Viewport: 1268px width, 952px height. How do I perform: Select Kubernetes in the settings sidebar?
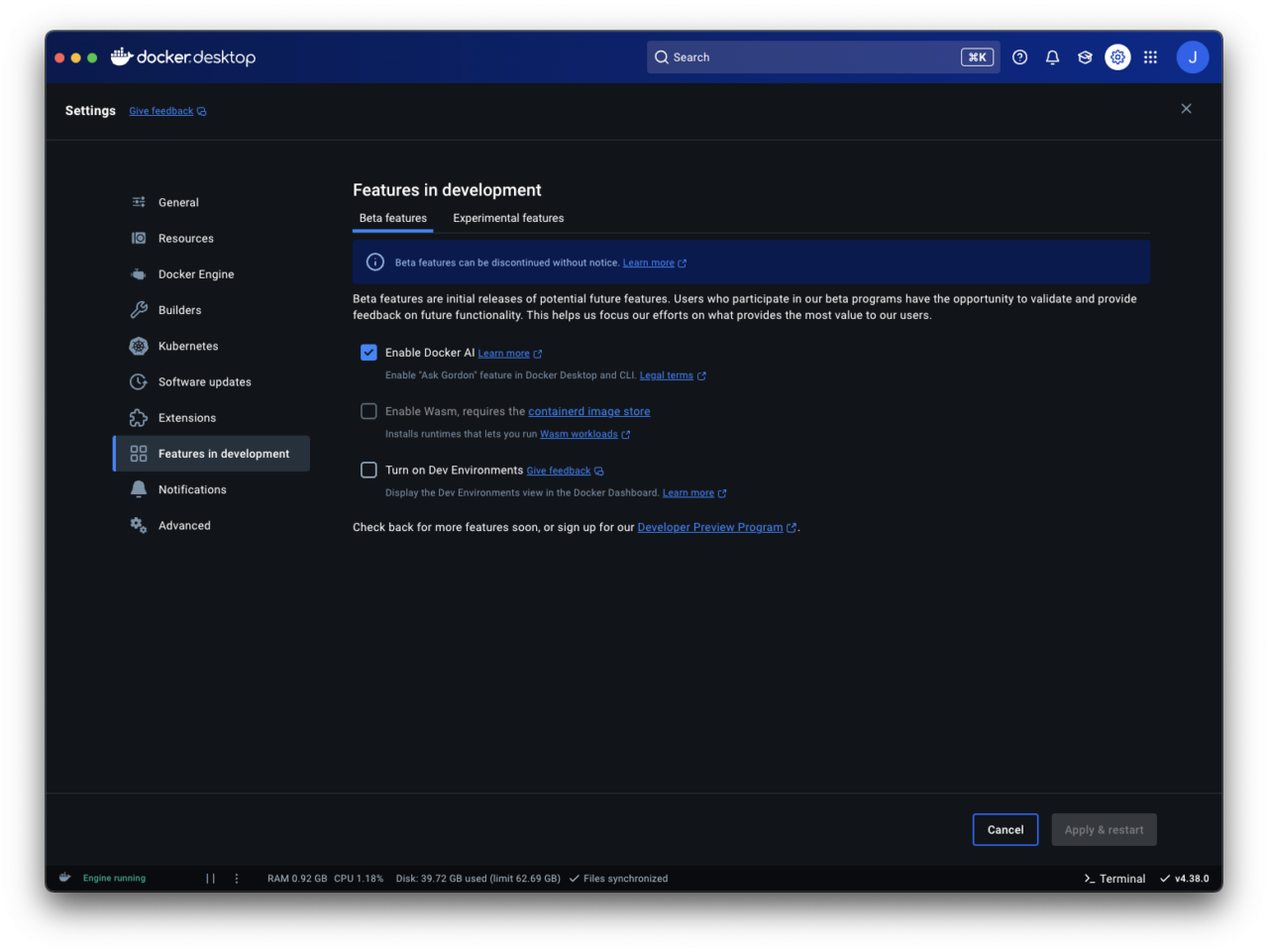(186, 346)
